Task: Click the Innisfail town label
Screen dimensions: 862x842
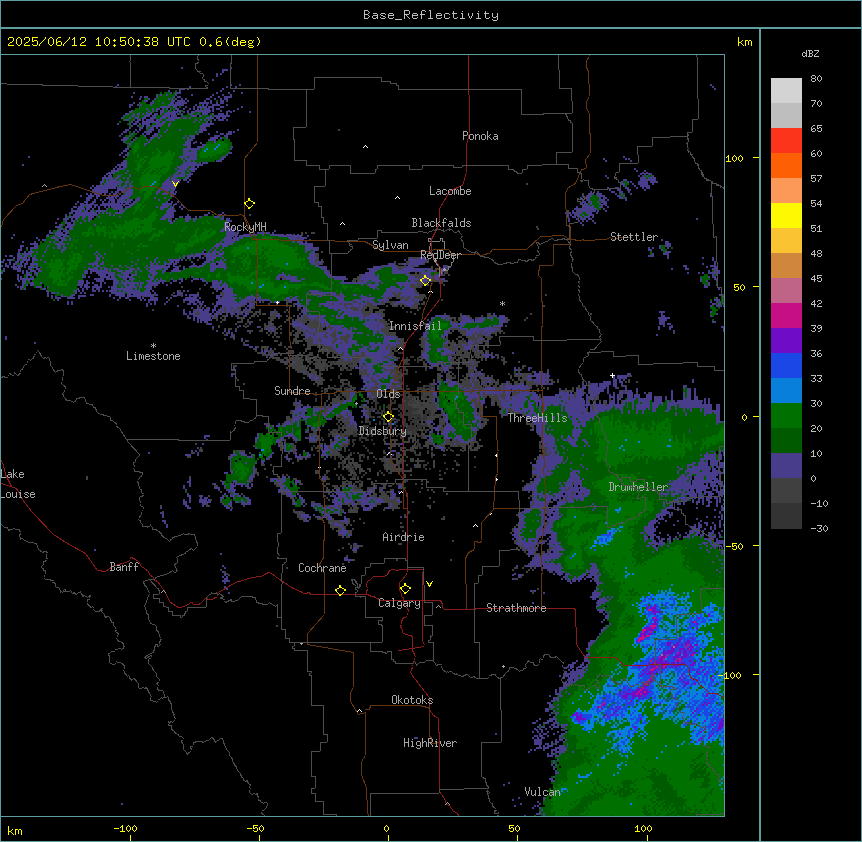Action: pos(415,326)
